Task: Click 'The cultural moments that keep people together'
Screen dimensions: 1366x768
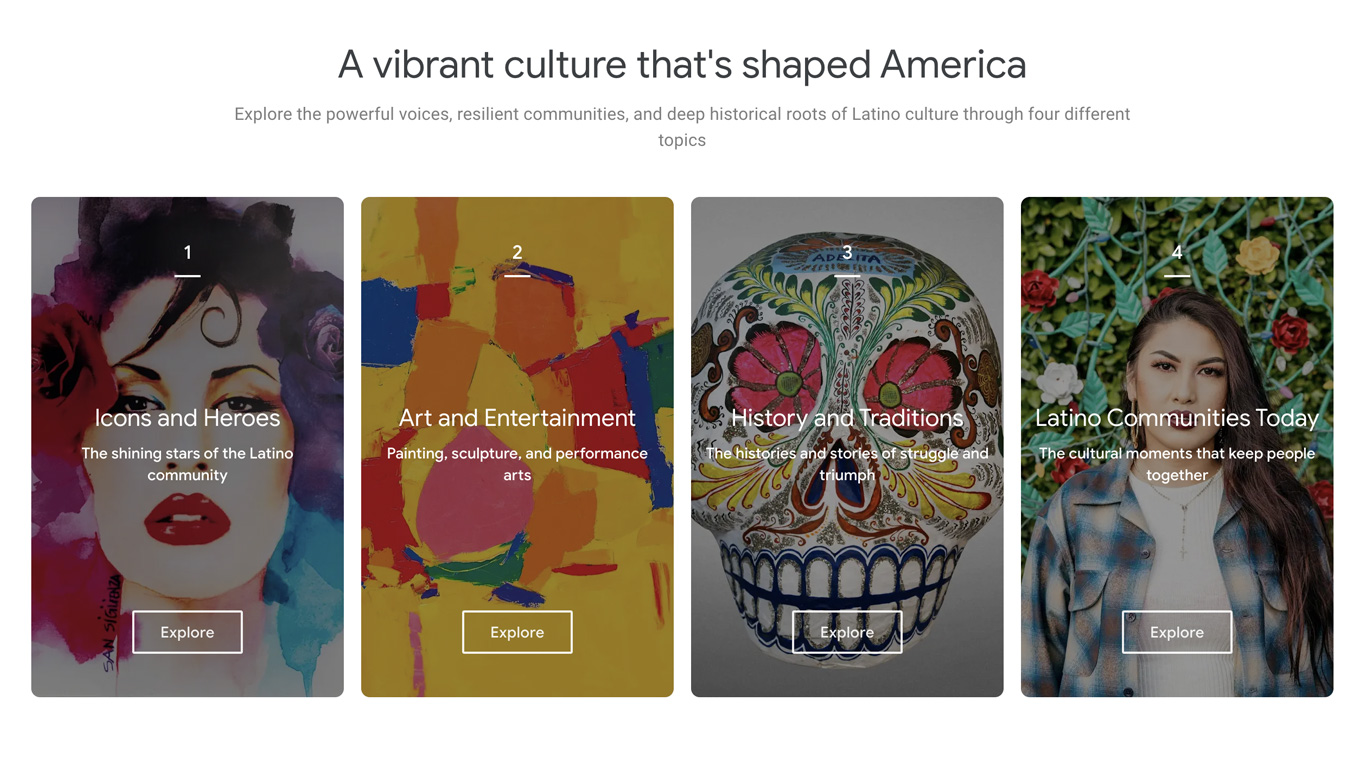Action: pyautogui.click(x=1176, y=464)
